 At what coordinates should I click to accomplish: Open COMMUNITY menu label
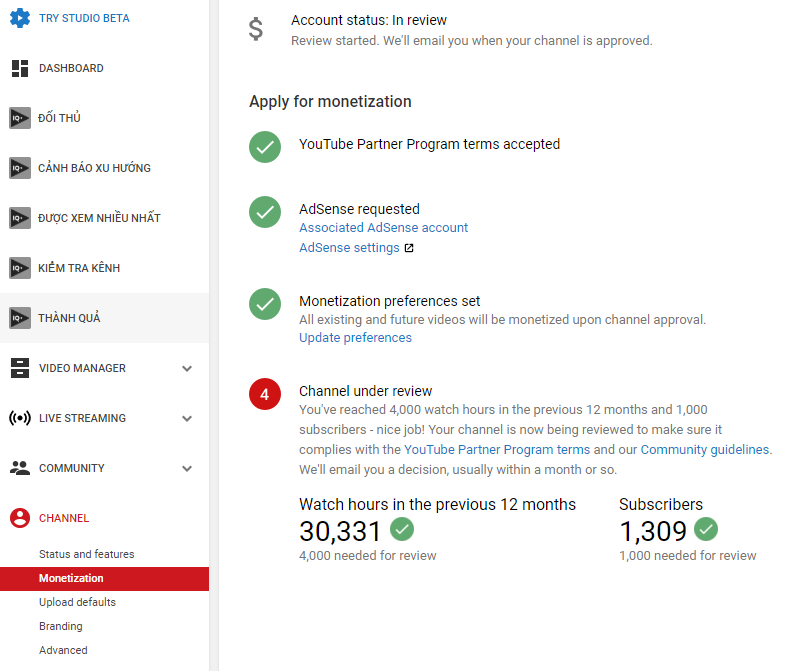pyautogui.click(x=72, y=468)
